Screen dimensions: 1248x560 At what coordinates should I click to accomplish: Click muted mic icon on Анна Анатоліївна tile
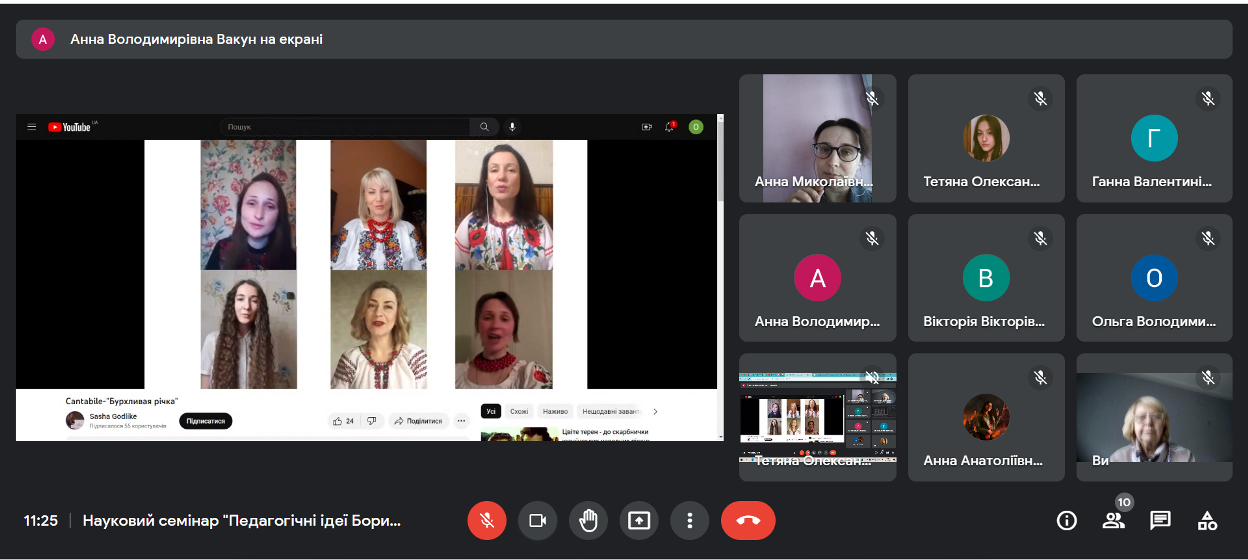pyautogui.click(x=1040, y=379)
